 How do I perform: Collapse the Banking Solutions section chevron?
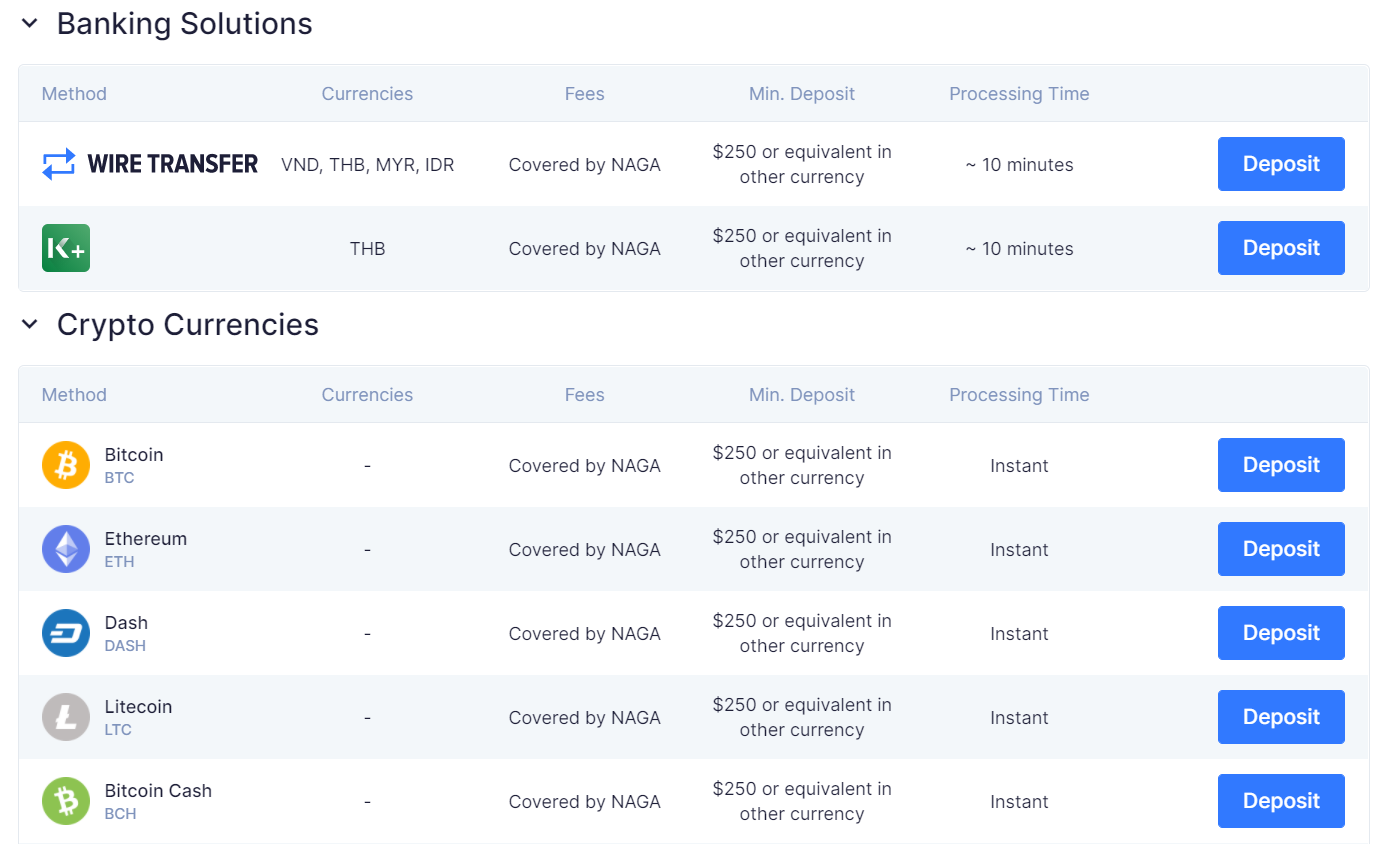[30, 23]
